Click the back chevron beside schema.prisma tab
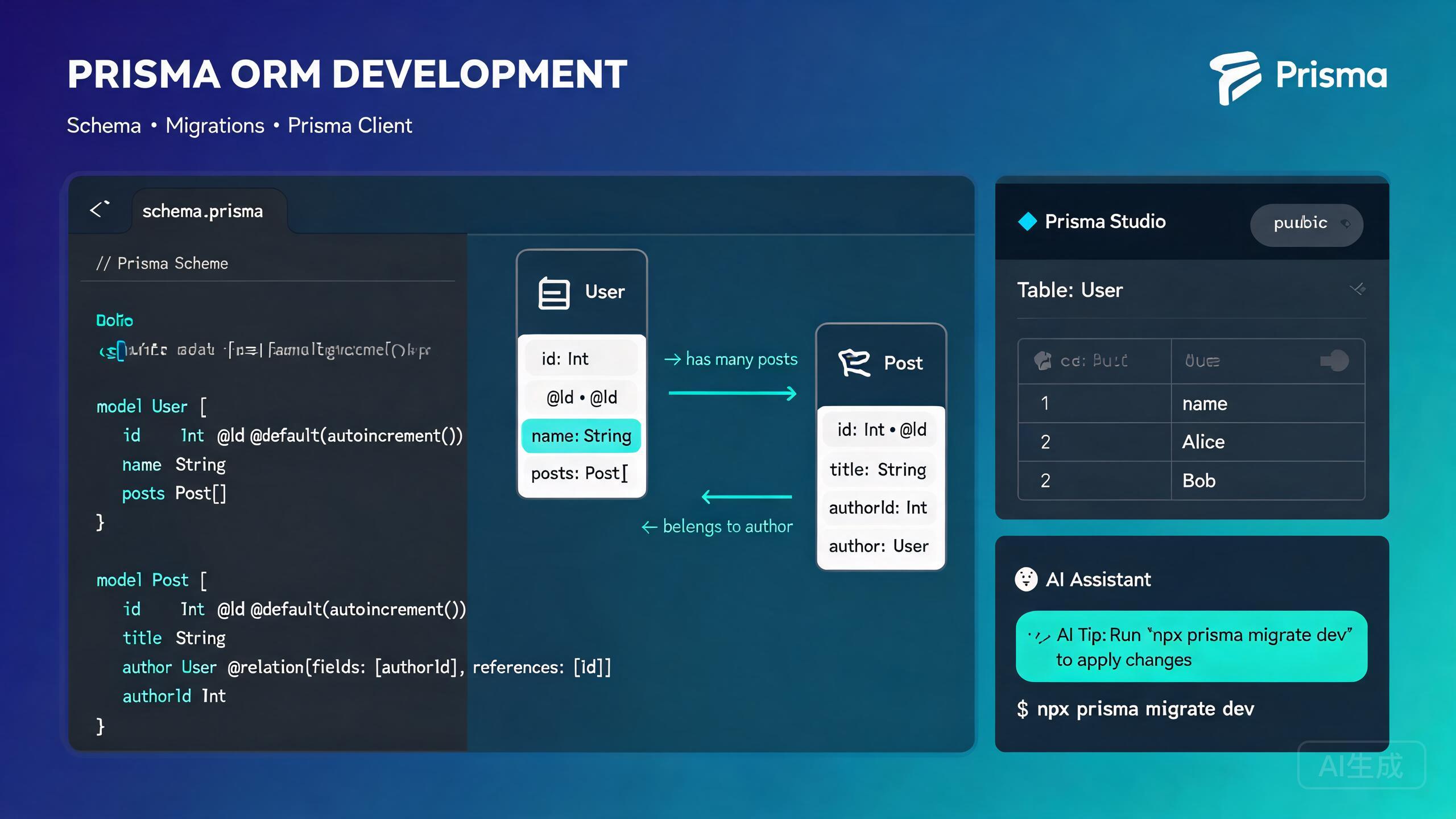1456x819 pixels. [100, 209]
